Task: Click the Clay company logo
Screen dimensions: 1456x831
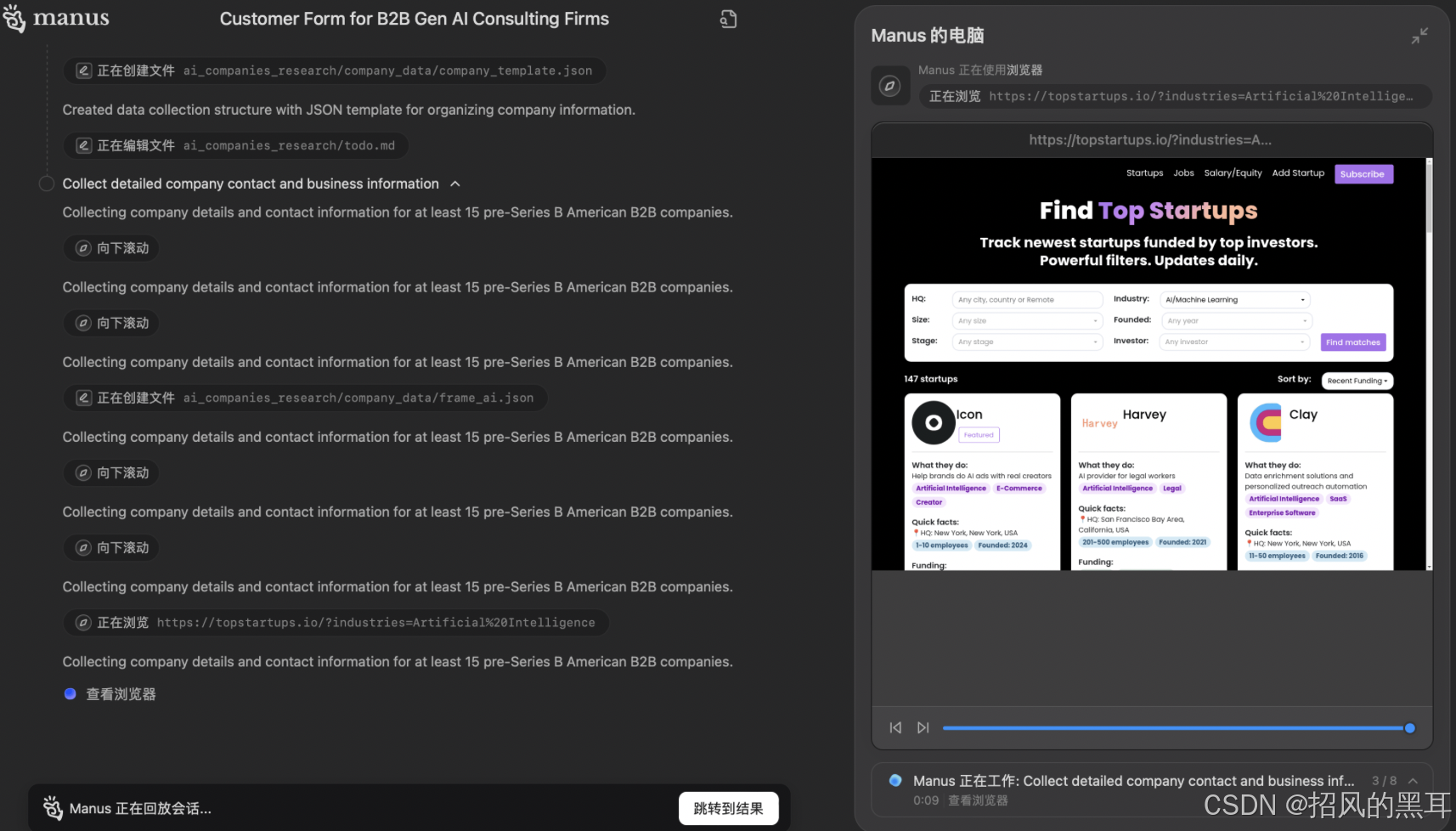Action: coord(1266,422)
